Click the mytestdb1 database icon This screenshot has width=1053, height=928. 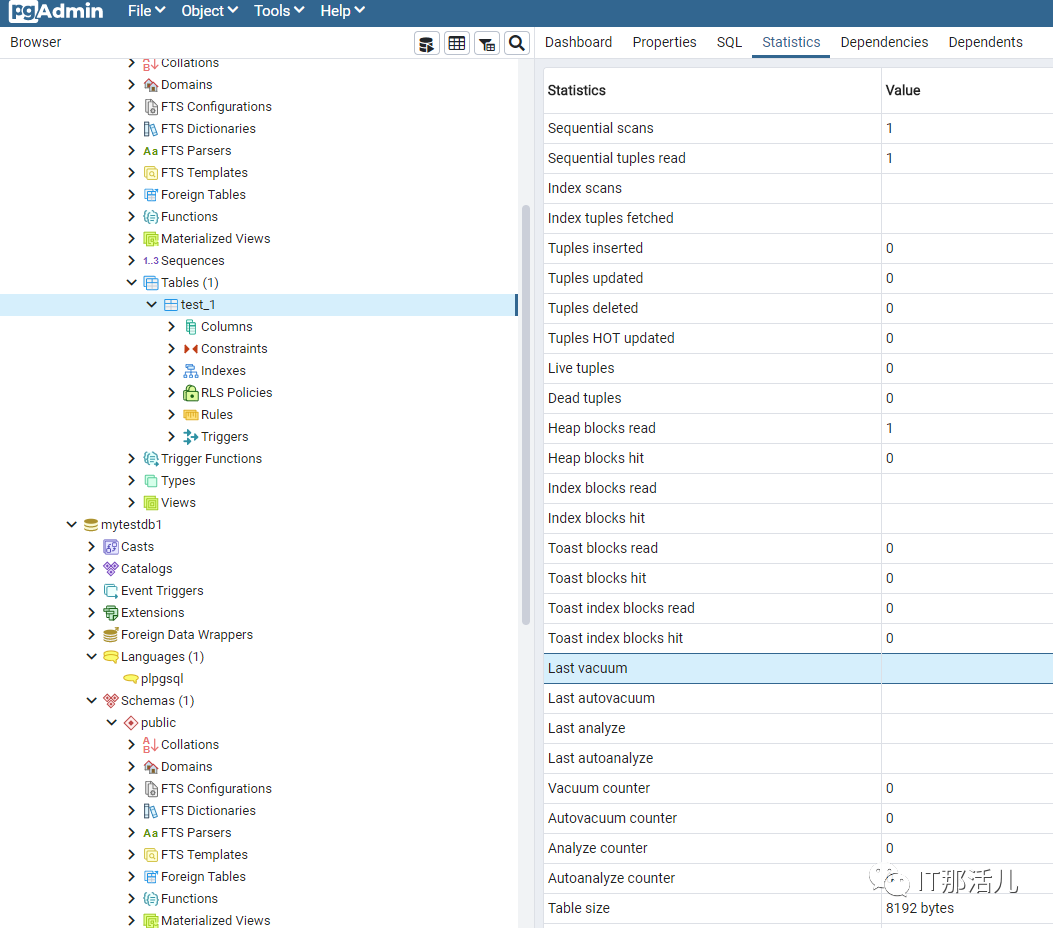tap(91, 525)
